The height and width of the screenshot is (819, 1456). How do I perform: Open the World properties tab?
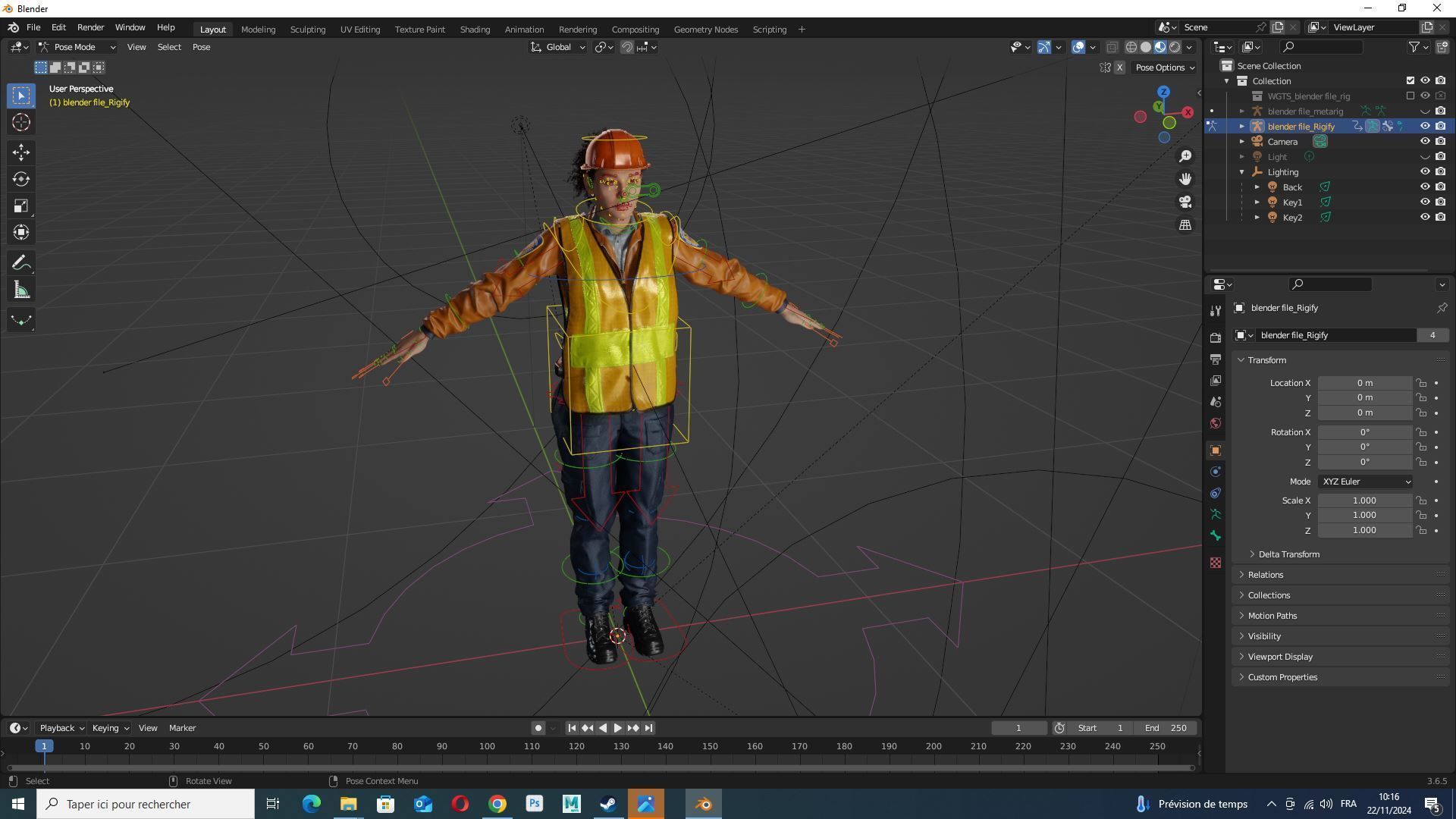[1216, 422]
